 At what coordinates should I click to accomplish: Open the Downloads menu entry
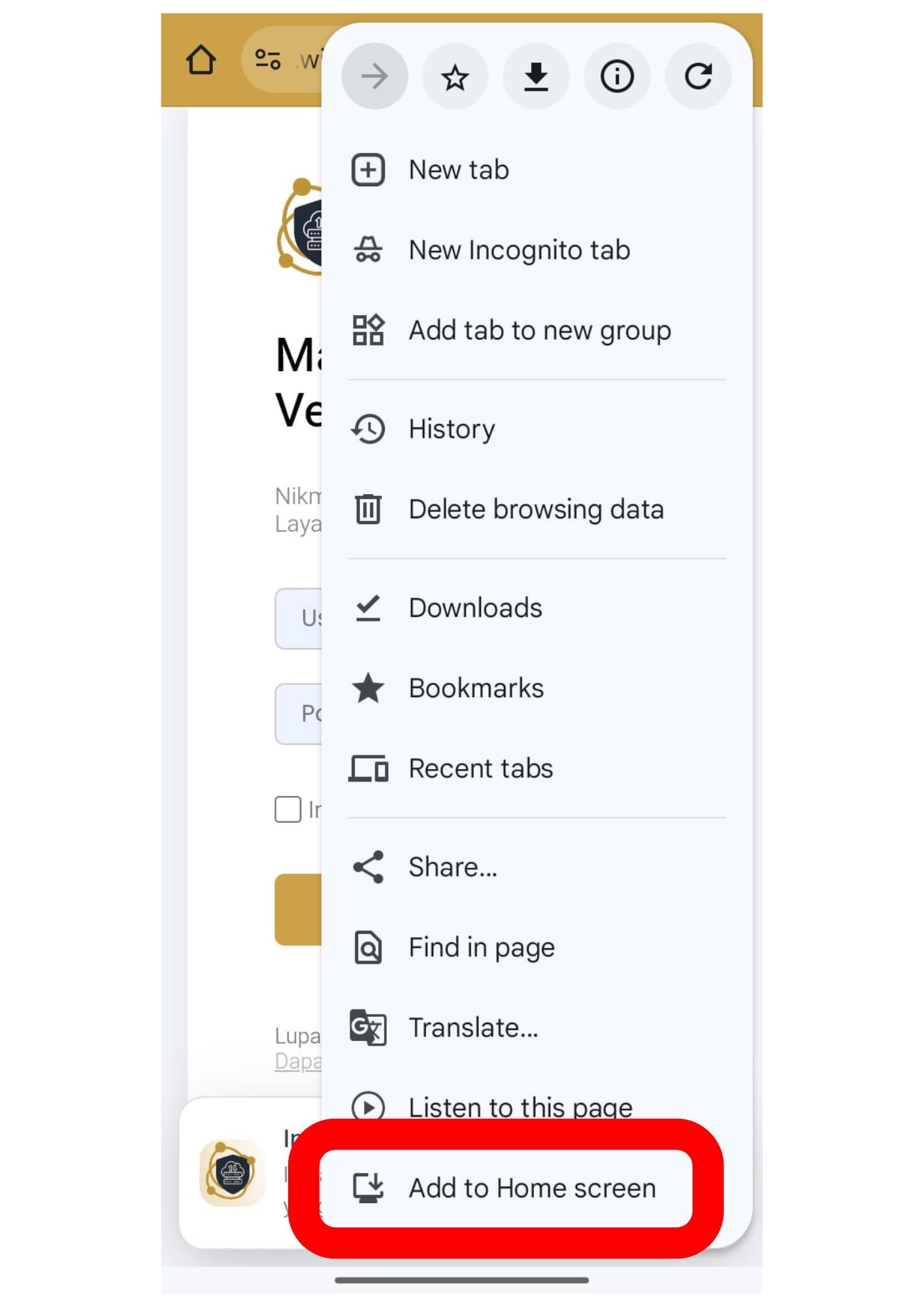(536, 608)
